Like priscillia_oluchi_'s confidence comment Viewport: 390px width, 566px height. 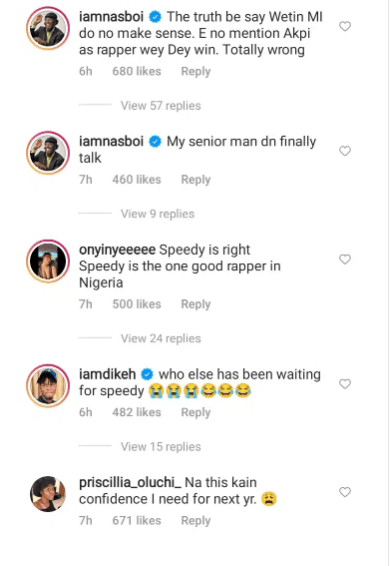tap(345, 492)
